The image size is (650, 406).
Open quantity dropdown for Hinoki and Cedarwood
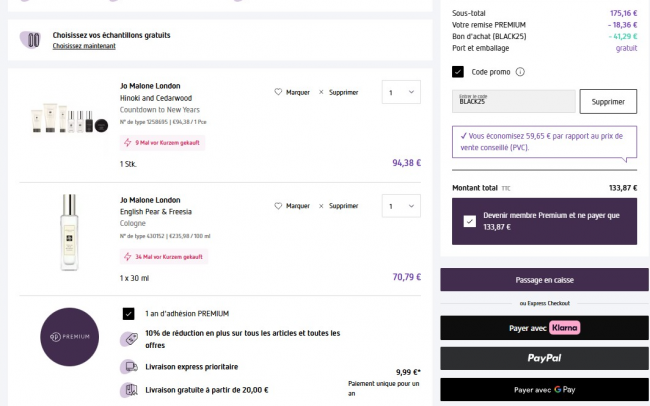[x=401, y=93]
